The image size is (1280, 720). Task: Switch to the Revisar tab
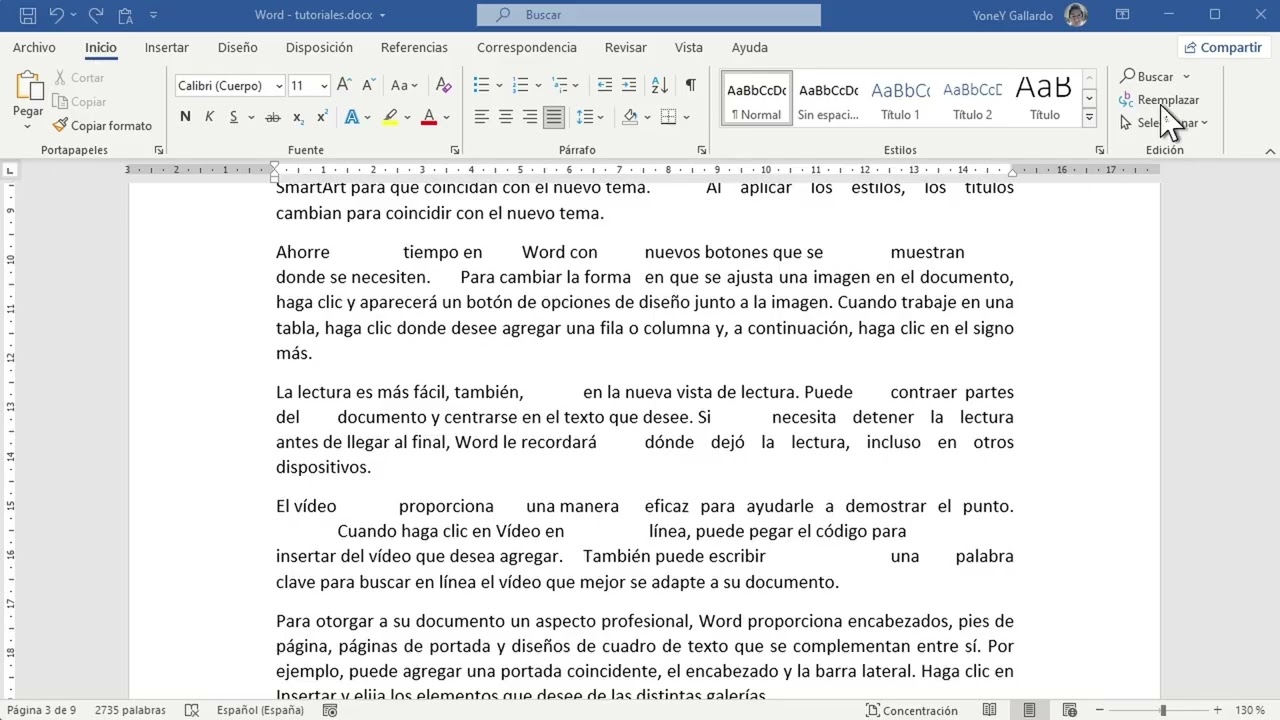[625, 47]
